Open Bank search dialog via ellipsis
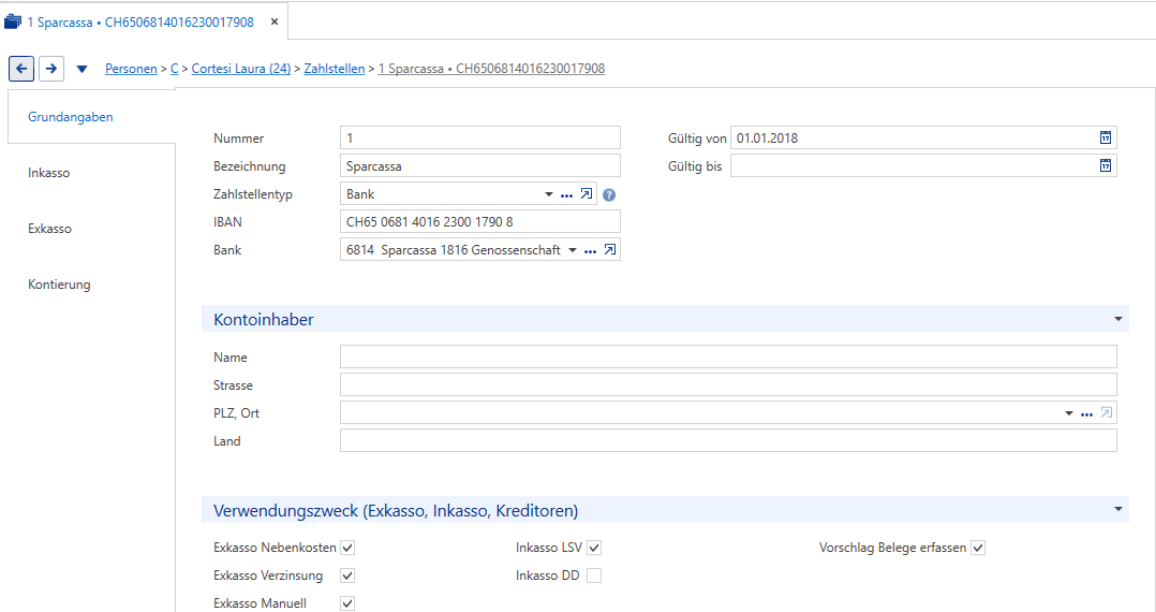Image resolution: width=1156 pixels, height=612 pixels. [590, 251]
